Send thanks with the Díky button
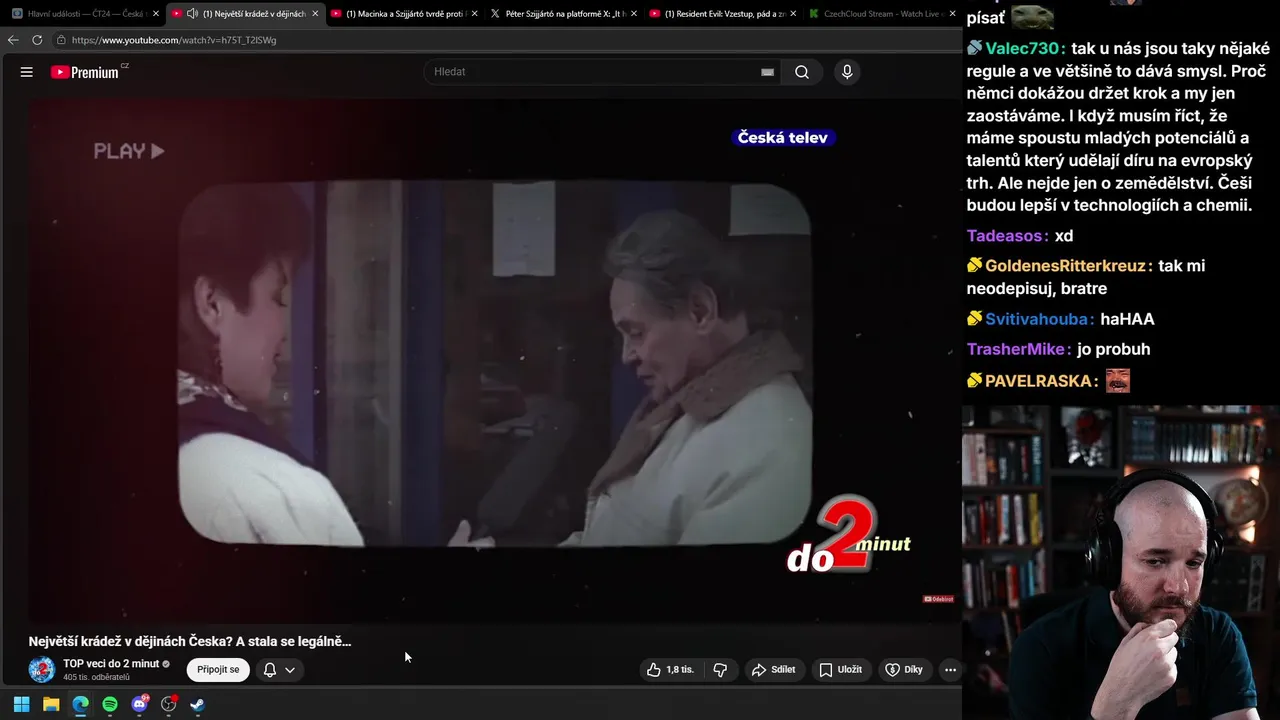 pos(904,670)
